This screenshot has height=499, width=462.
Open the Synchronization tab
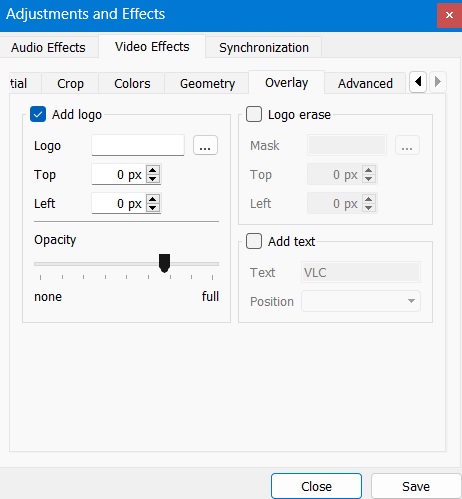pyautogui.click(x=264, y=47)
